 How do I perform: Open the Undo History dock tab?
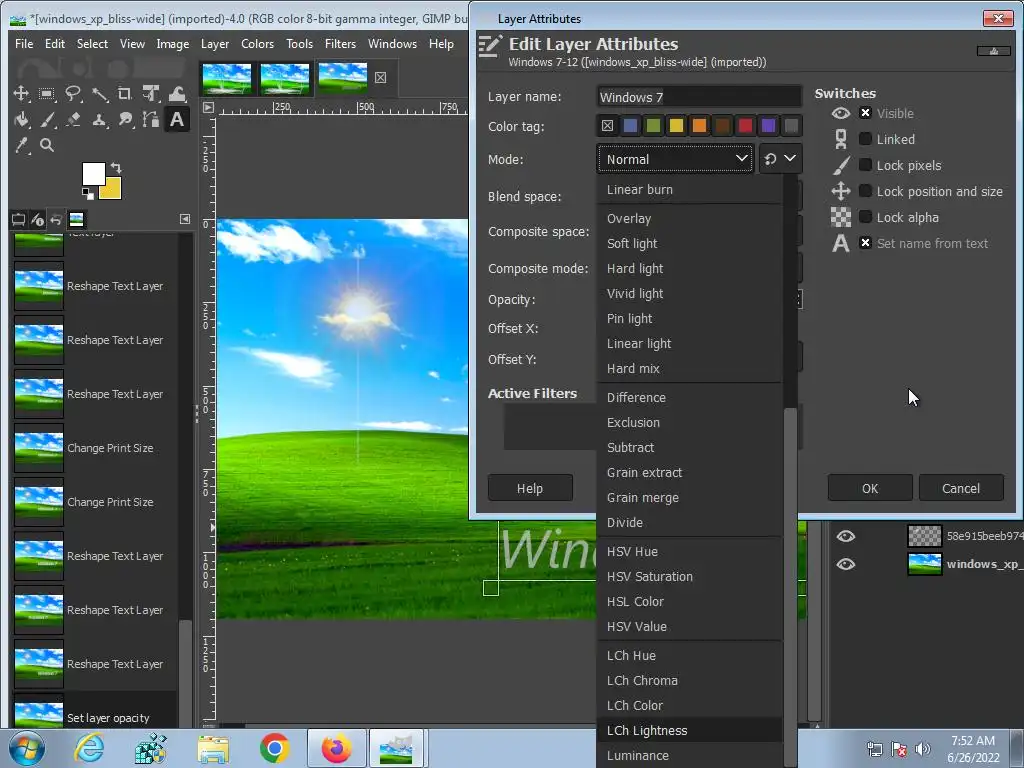[56, 219]
